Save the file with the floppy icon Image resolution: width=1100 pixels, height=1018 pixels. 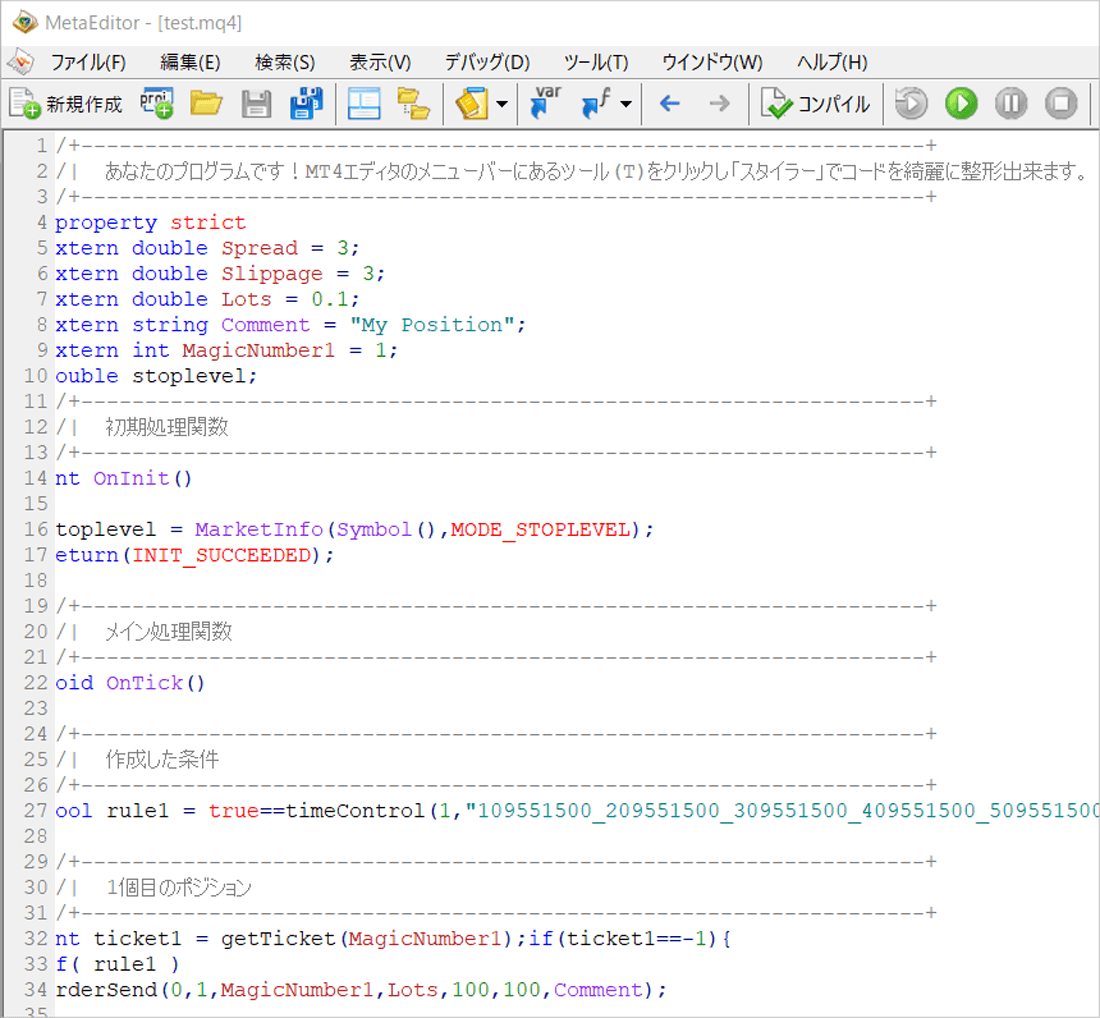[x=256, y=104]
